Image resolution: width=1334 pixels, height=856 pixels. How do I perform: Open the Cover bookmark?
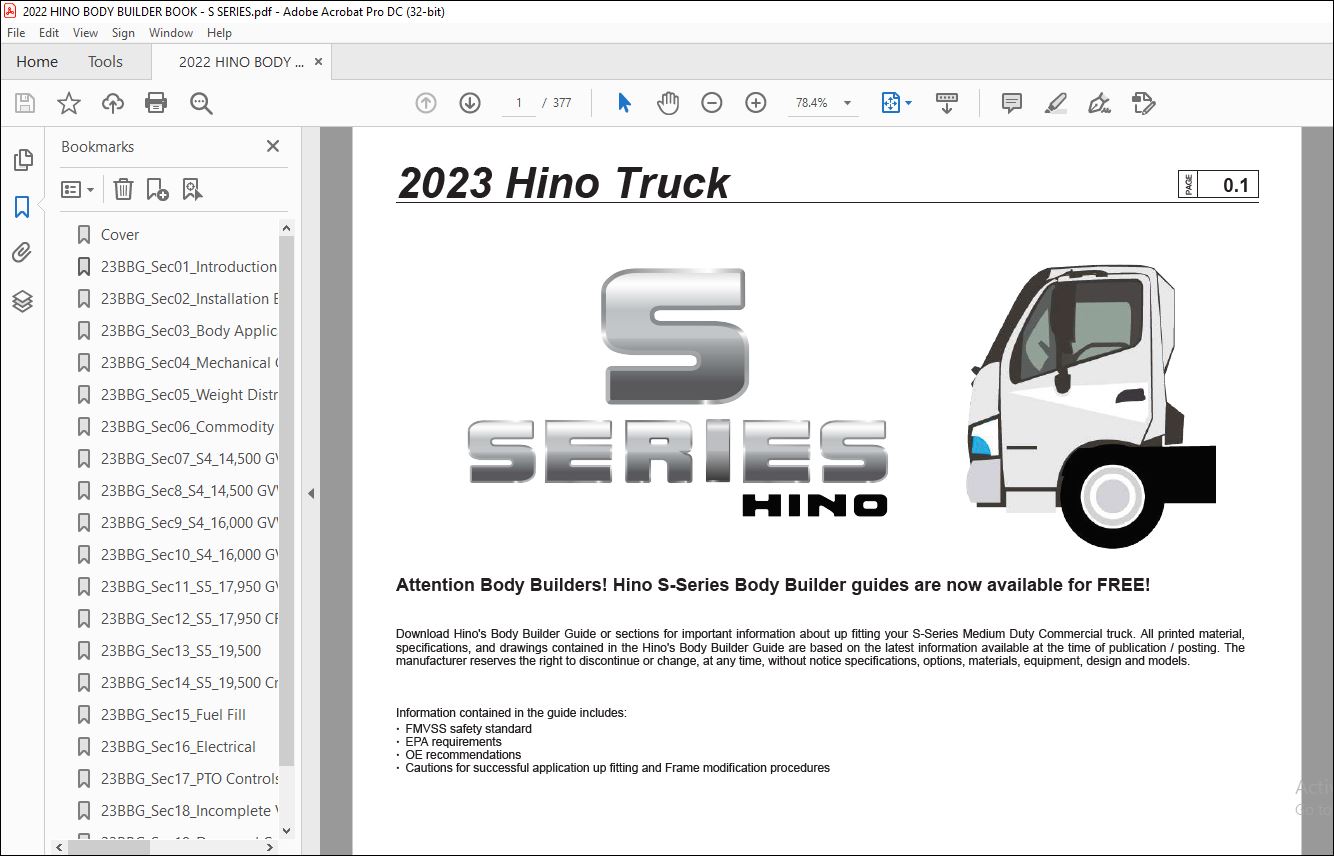tap(120, 235)
